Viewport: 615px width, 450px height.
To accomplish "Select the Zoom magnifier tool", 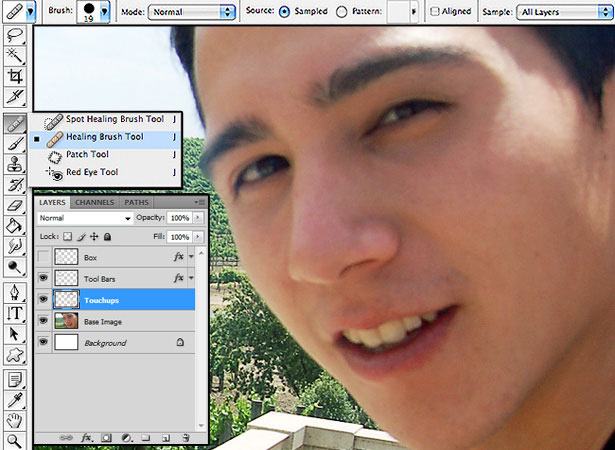I will (15, 440).
